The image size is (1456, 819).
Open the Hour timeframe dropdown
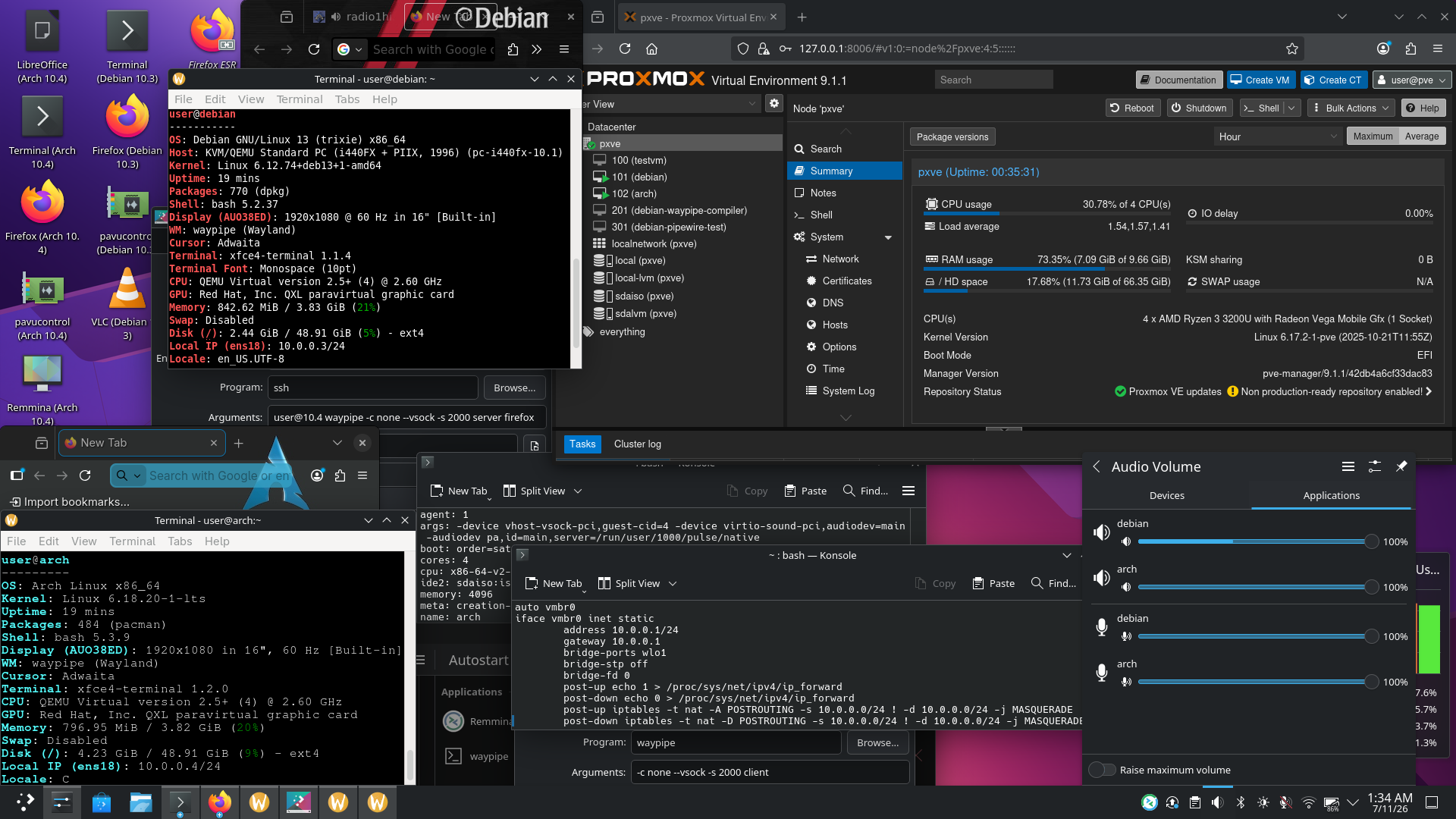[x=1278, y=136]
